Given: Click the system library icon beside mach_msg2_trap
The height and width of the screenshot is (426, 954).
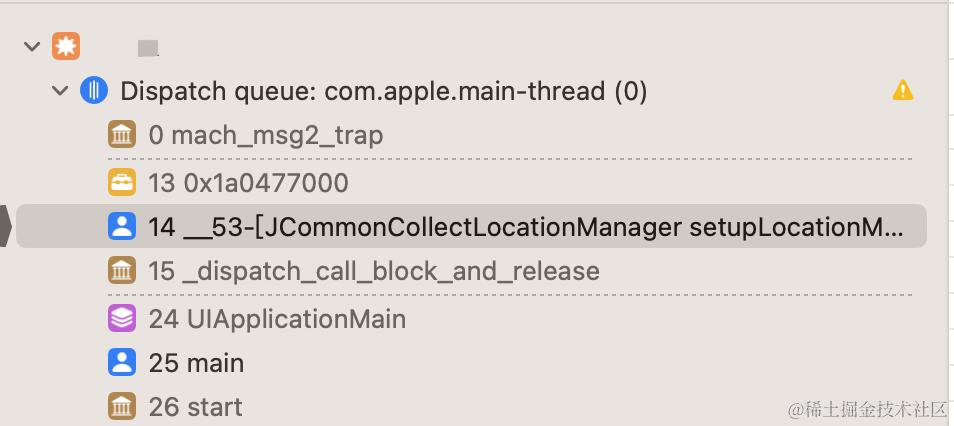Looking at the screenshot, I should [x=122, y=135].
